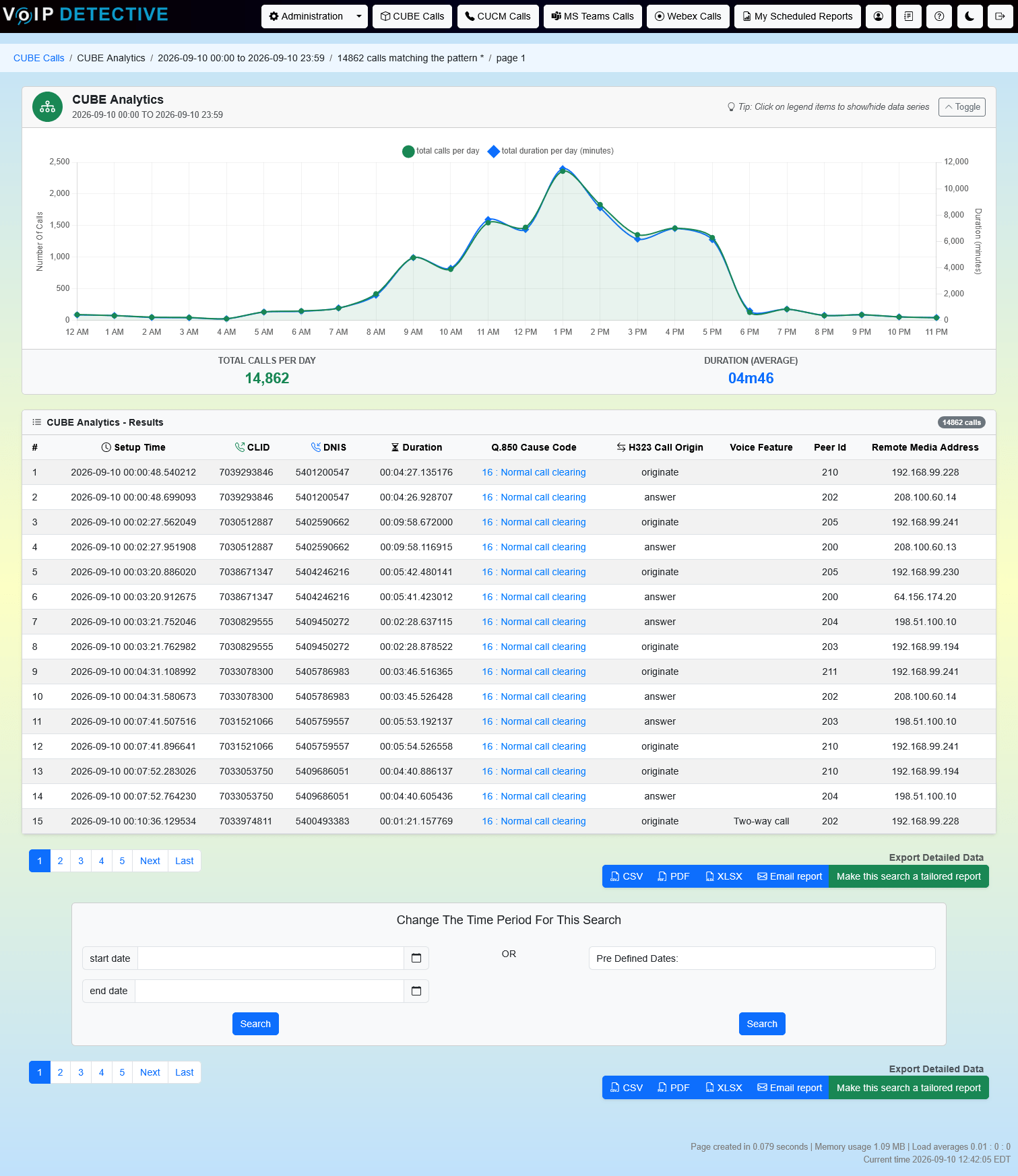The height and width of the screenshot is (1176, 1018).
Task: Download XLSX from the bottom export bar
Action: coord(724,1088)
